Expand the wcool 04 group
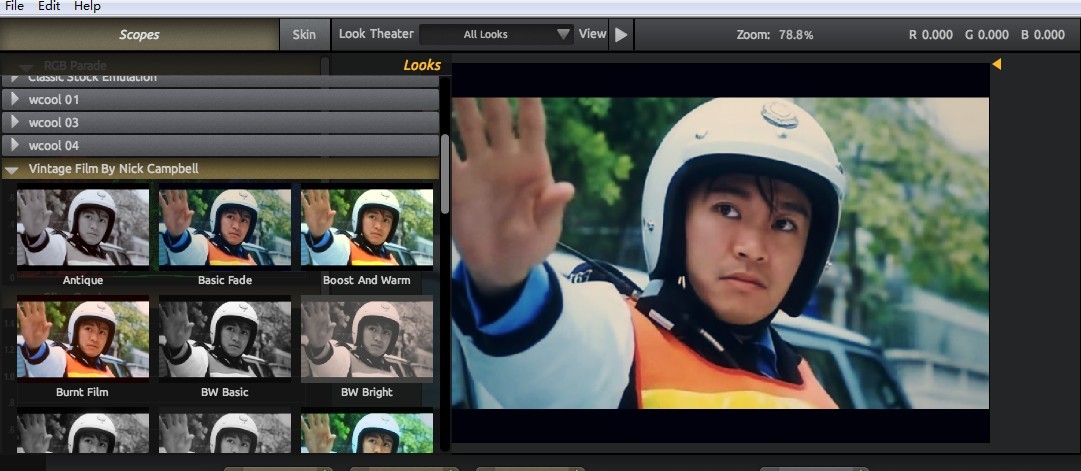This screenshot has height=471, width=1081. (x=221, y=146)
